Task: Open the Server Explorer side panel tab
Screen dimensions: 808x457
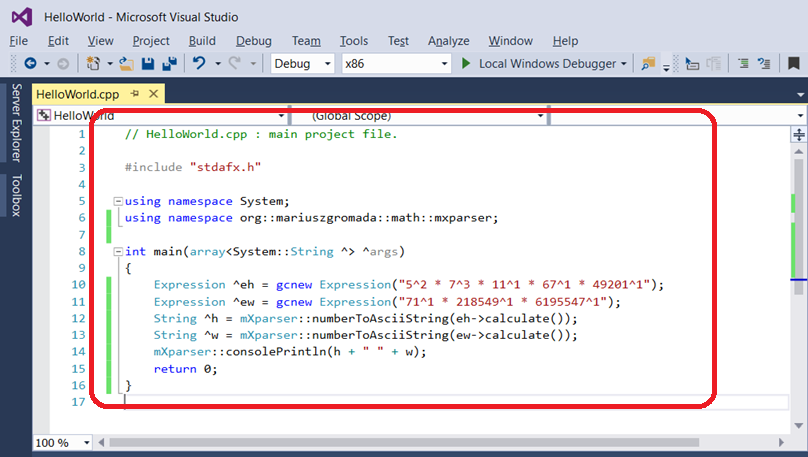Action: (16, 123)
